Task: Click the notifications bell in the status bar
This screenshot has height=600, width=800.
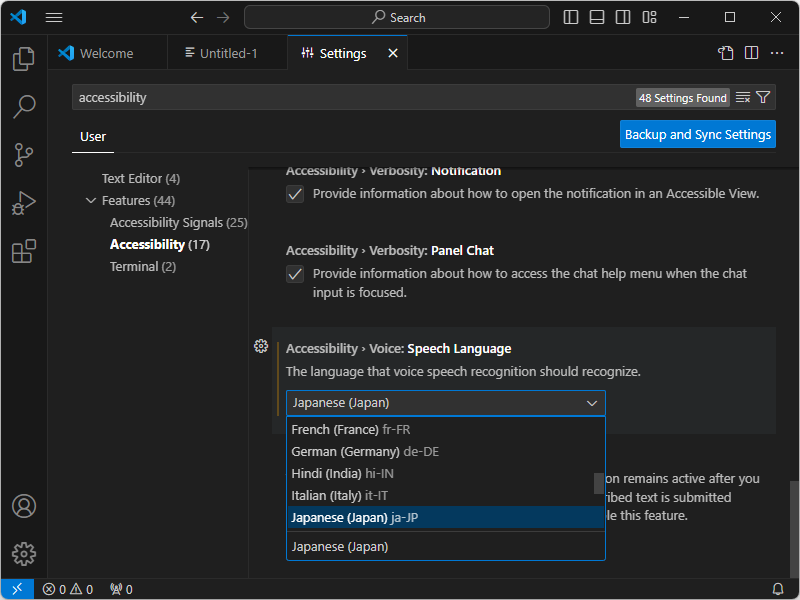Action: coord(778,589)
